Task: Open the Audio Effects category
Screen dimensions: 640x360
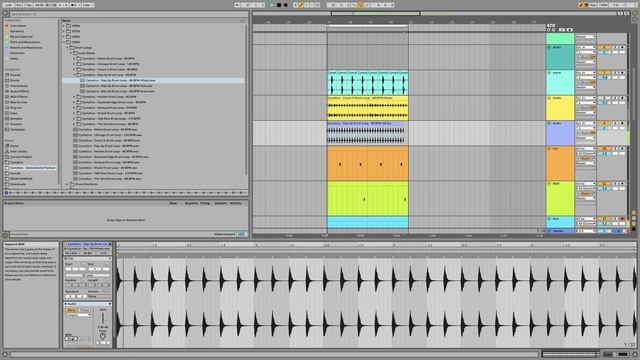Action: [19, 91]
